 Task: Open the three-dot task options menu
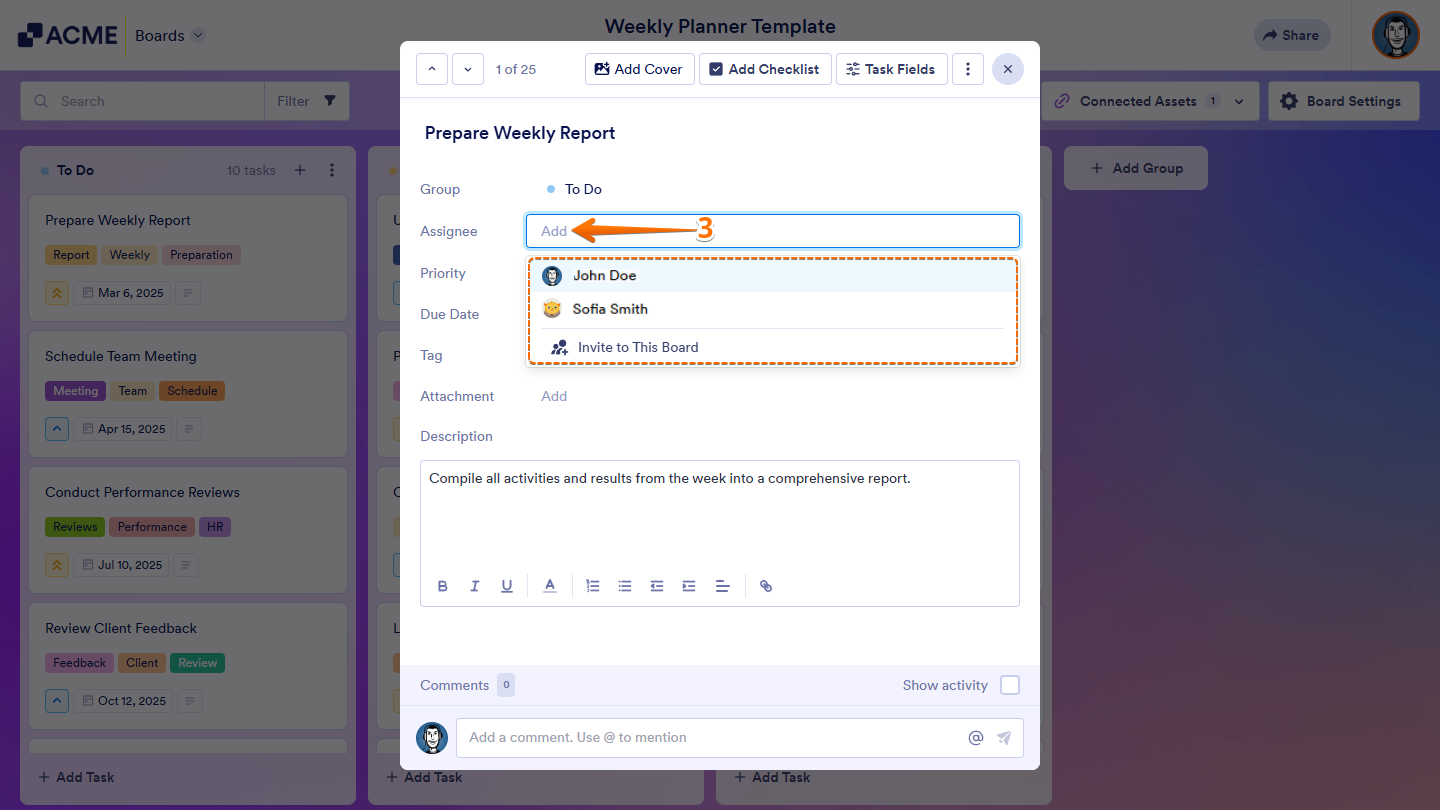(967, 68)
